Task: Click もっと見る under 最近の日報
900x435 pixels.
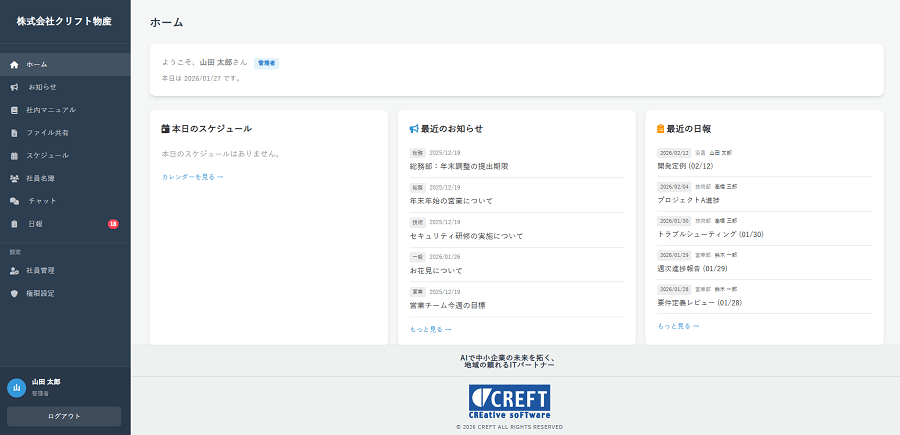Action: (x=678, y=326)
